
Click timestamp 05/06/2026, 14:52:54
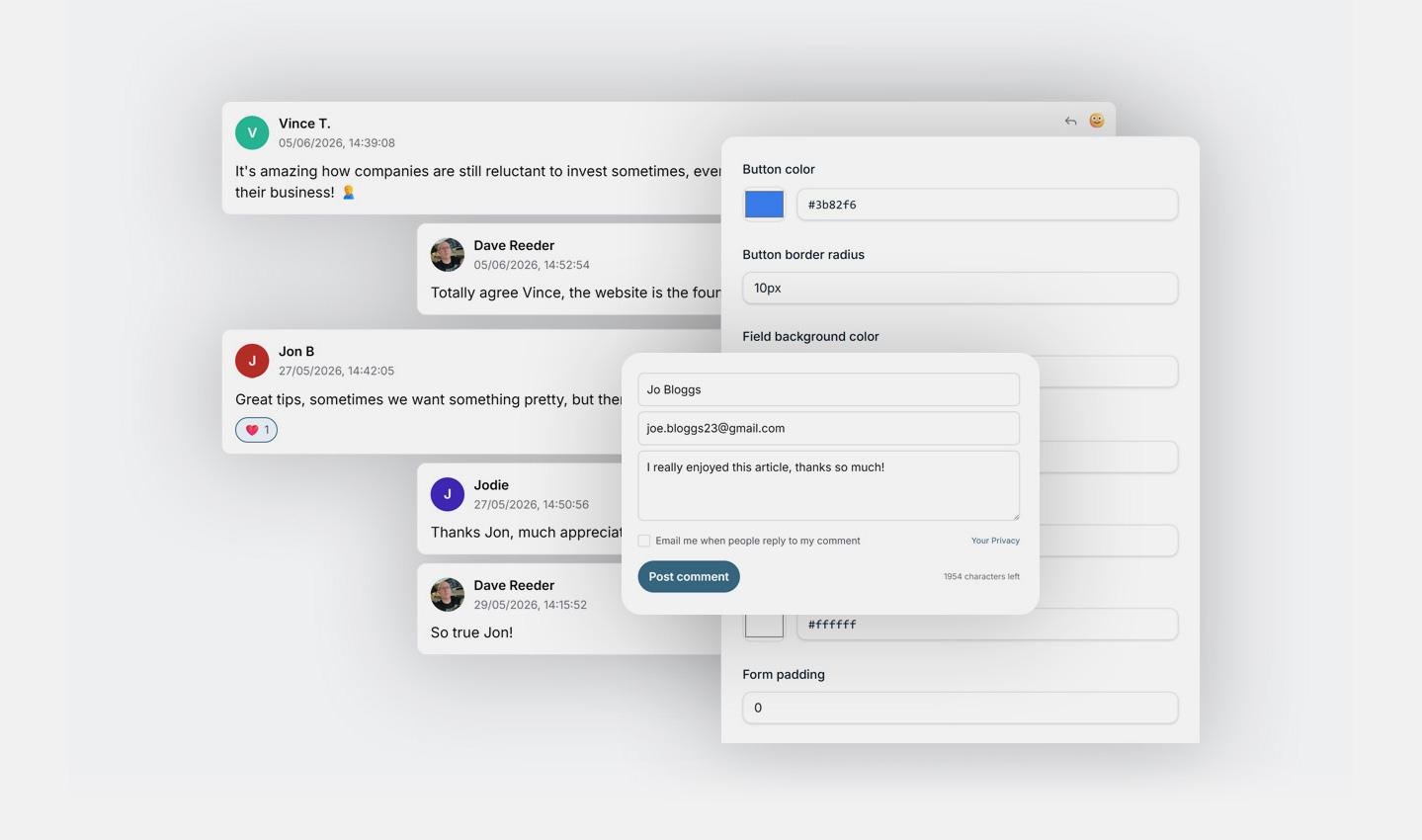(x=532, y=265)
